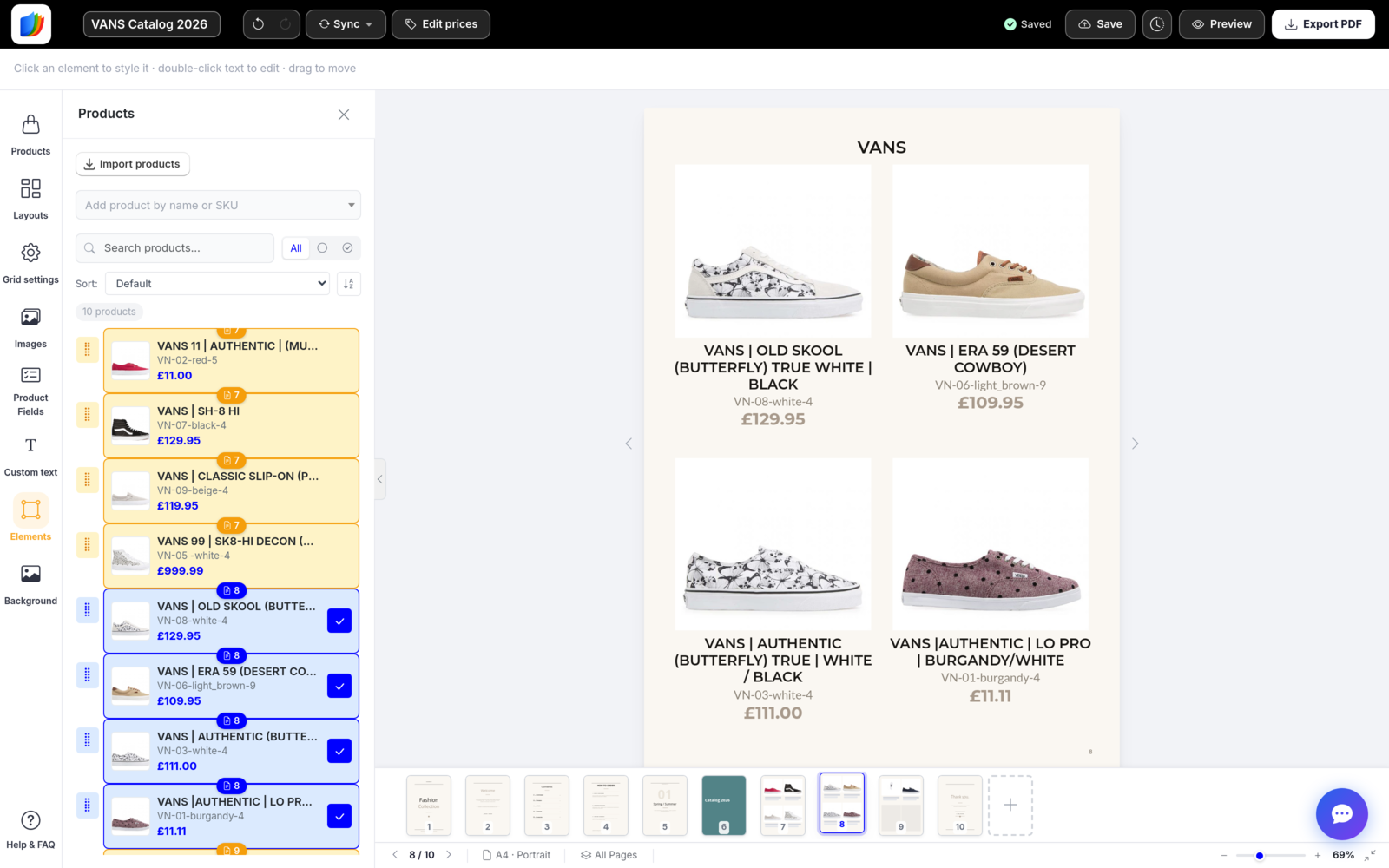This screenshot has height=868, width=1389.
Task: Click Import products button
Action: [x=132, y=164]
